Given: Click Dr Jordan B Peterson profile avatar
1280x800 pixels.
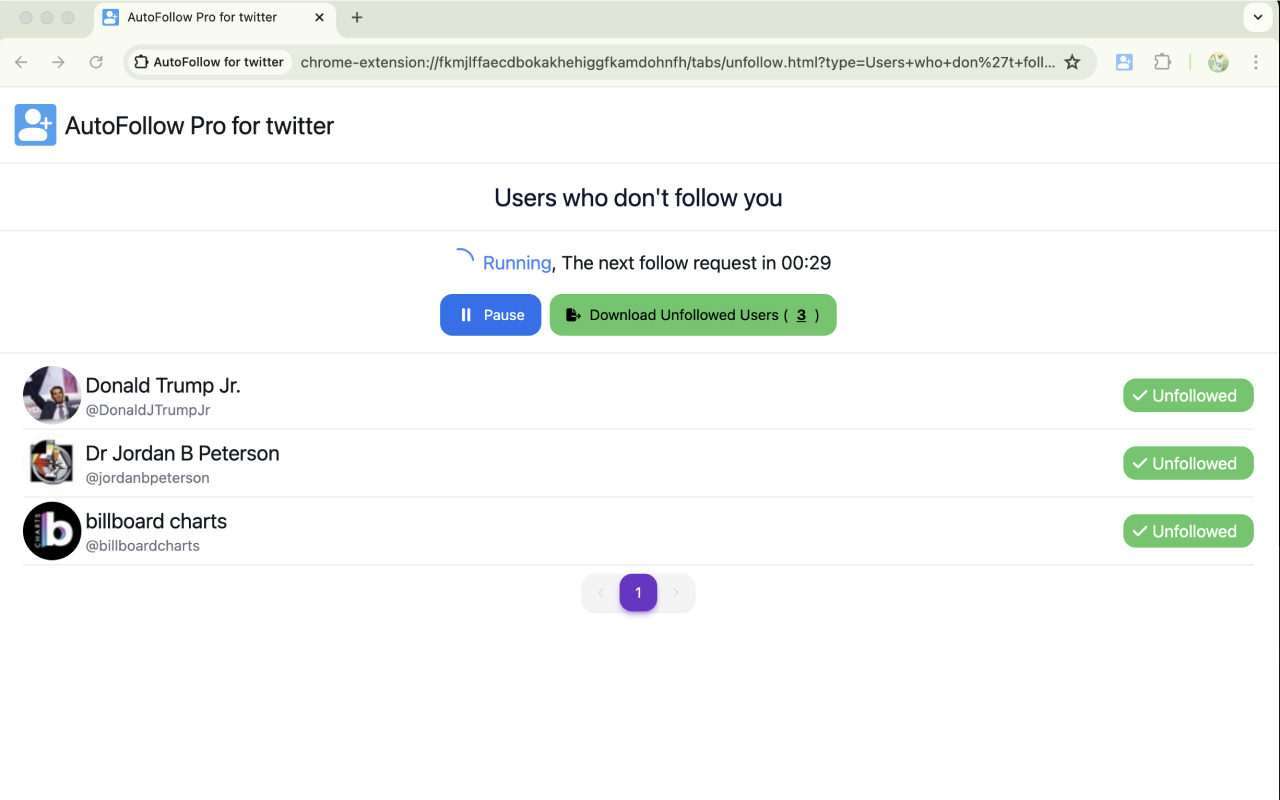Looking at the screenshot, I should click(x=52, y=463).
